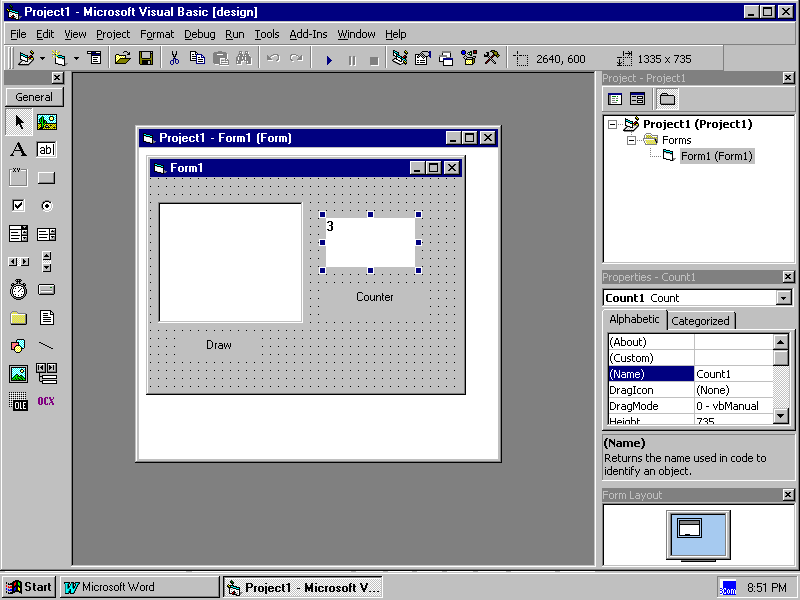The height and width of the screenshot is (600, 800).
Task: Copy the selected control using the toolbar
Action: tap(197, 59)
